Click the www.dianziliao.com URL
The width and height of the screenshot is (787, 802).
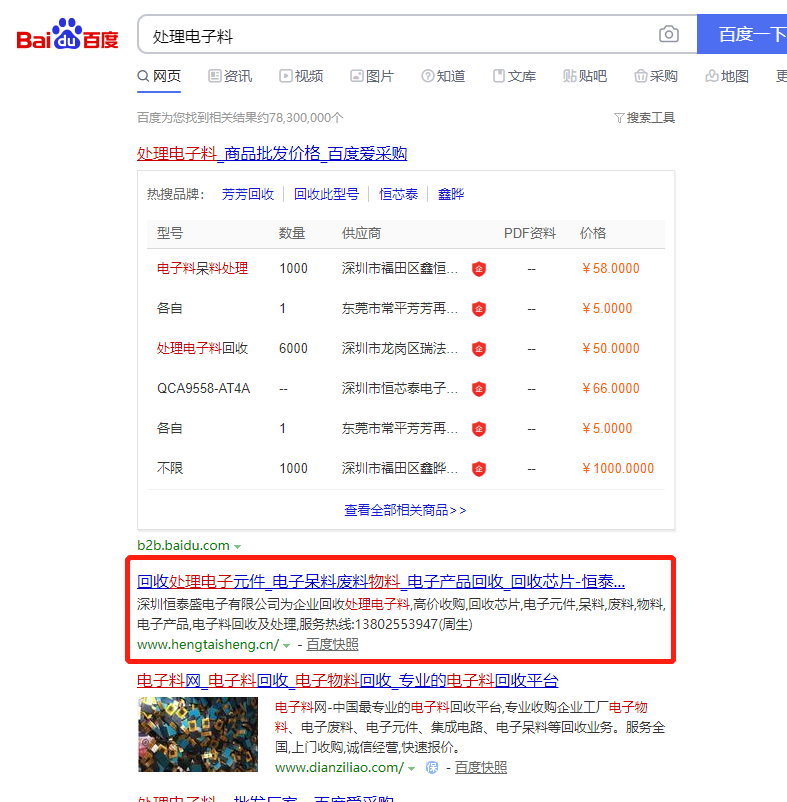click(340, 767)
